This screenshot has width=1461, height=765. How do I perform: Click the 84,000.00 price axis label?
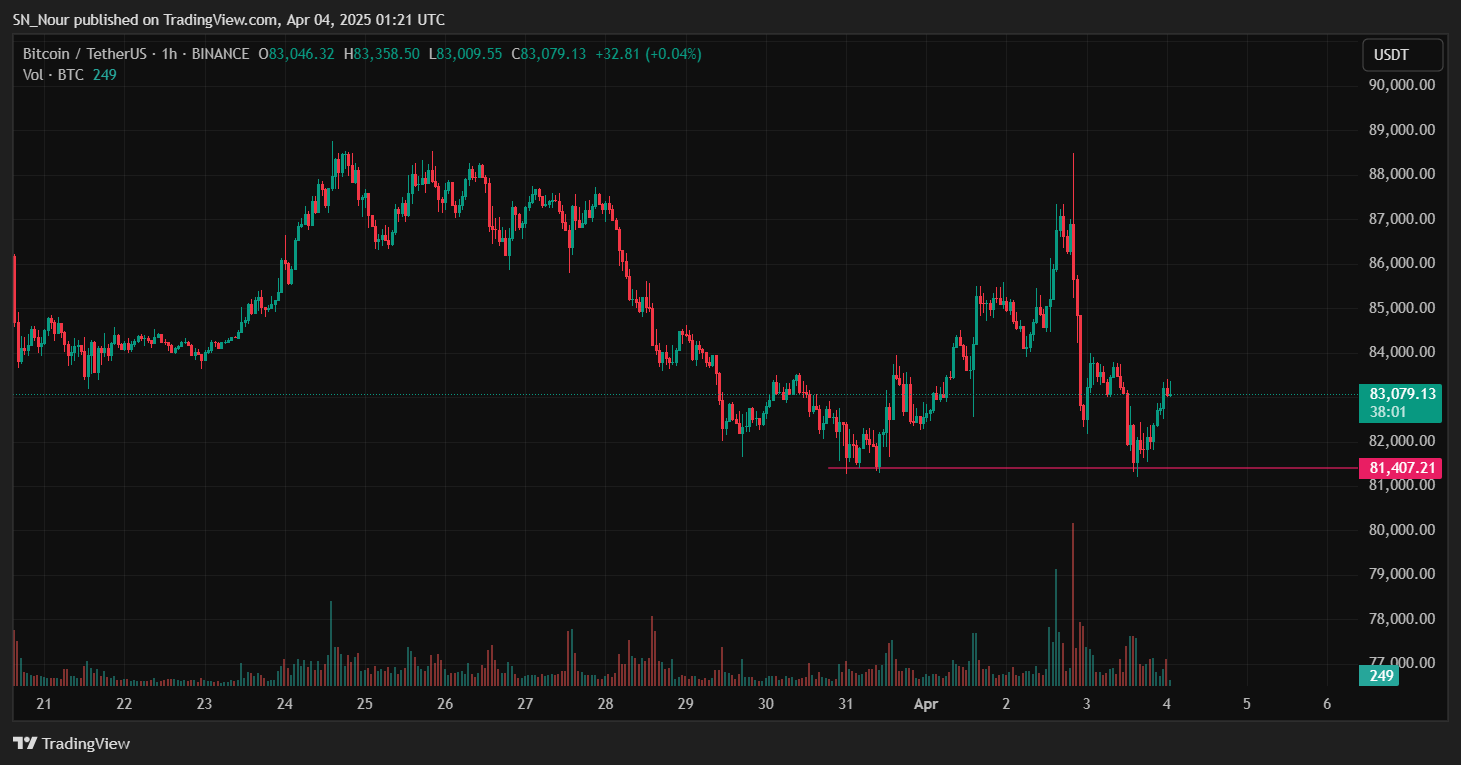tap(1403, 352)
